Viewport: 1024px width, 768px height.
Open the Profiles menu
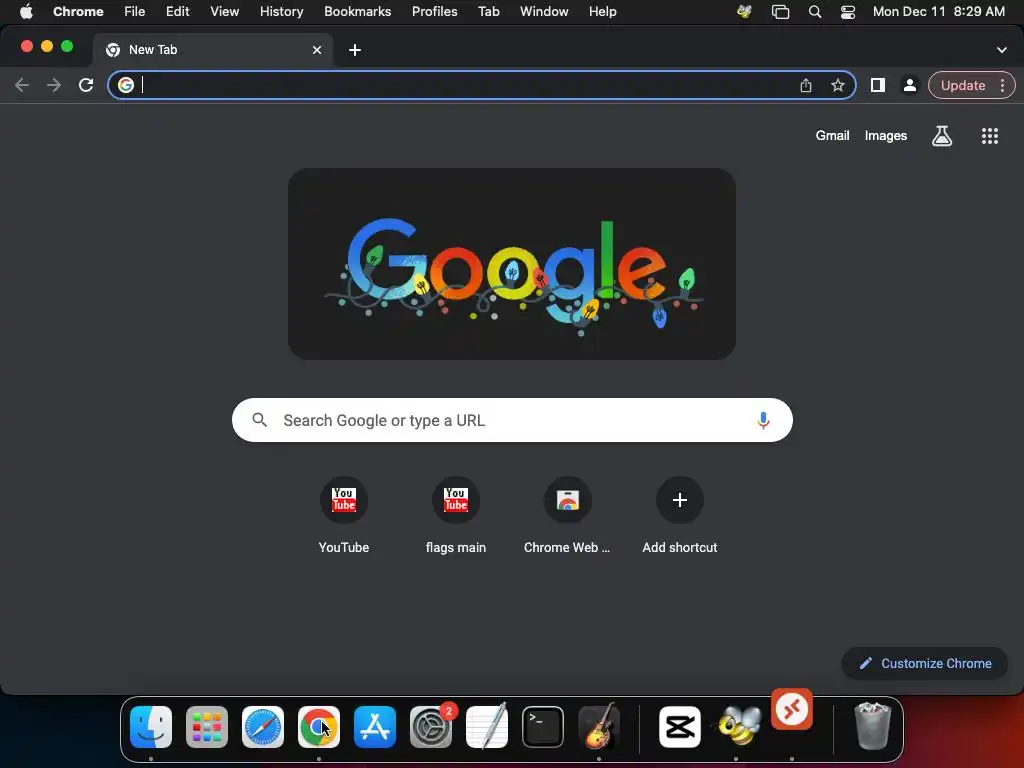tap(434, 11)
